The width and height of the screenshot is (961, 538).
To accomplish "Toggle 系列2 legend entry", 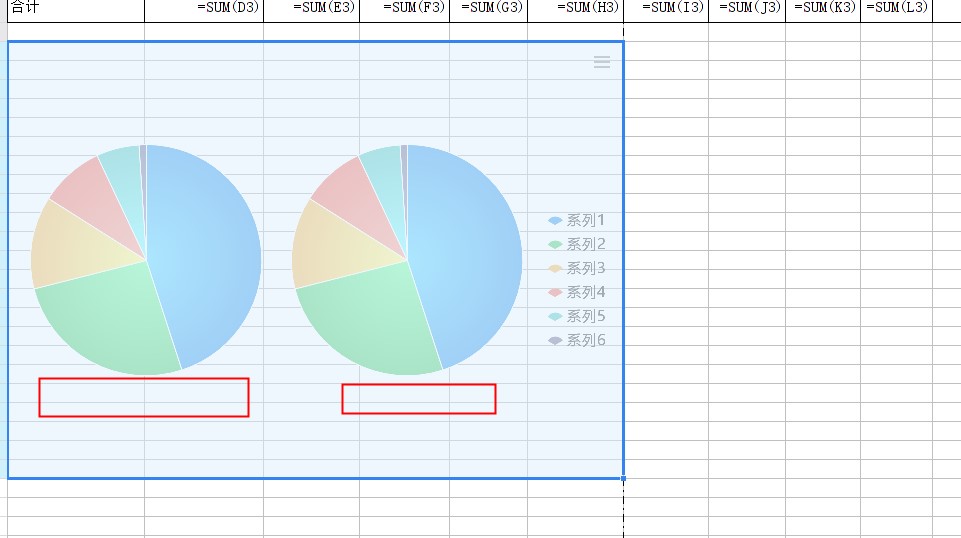I will click(577, 244).
